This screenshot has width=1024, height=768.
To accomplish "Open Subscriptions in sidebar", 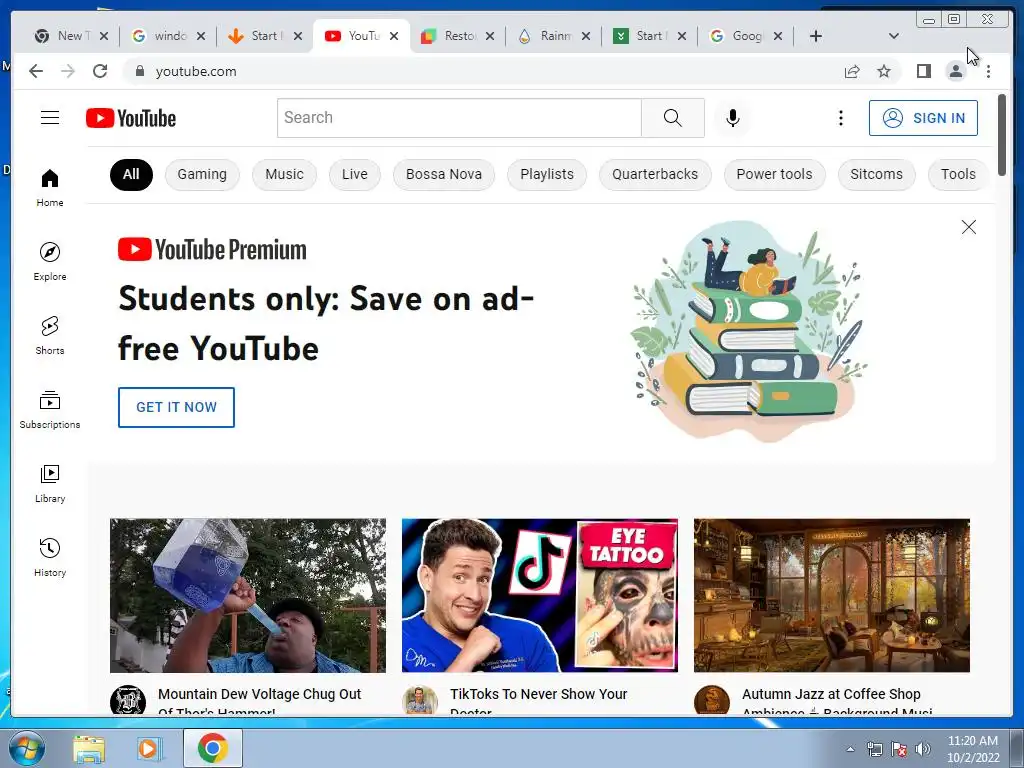I will [x=50, y=409].
